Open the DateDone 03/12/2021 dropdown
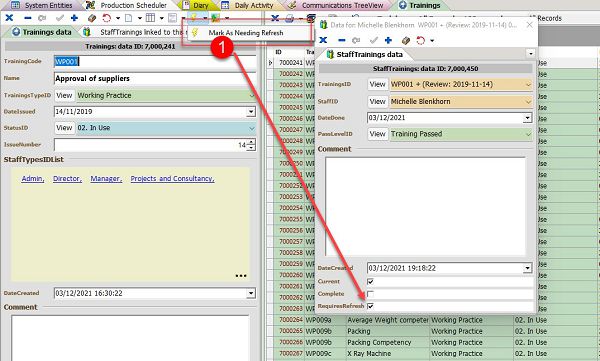The width and height of the screenshot is (600, 361). (x=528, y=118)
